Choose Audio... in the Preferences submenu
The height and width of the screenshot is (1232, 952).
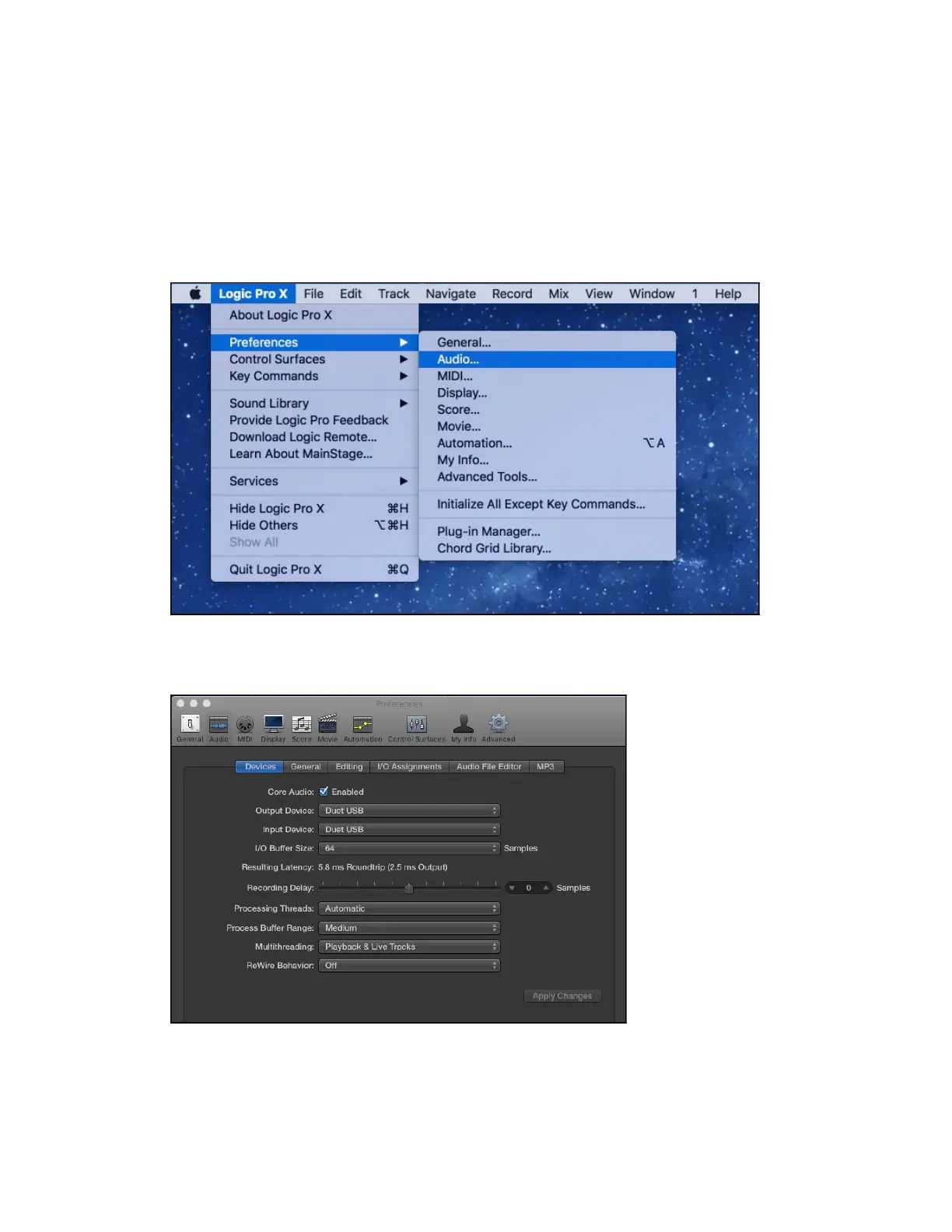tap(547, 359)
